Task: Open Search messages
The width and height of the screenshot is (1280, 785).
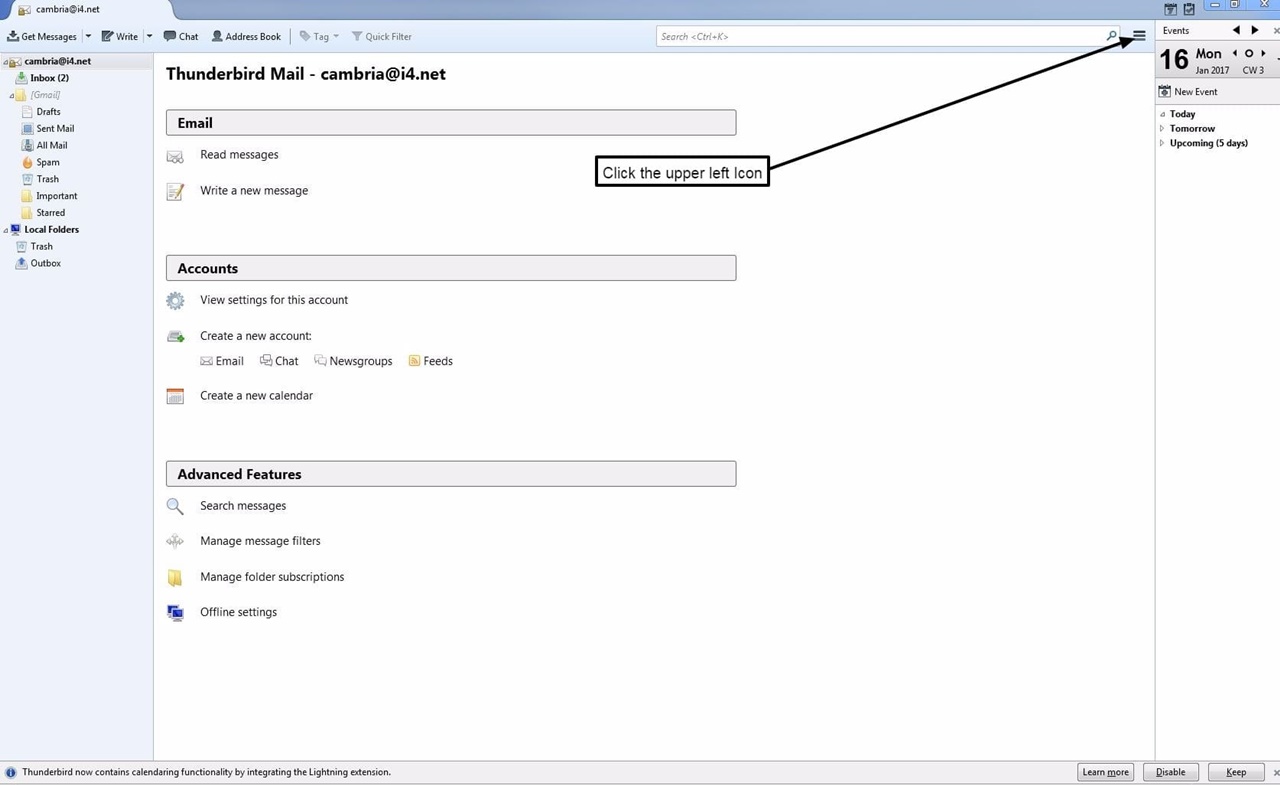Action: (243, 506)
